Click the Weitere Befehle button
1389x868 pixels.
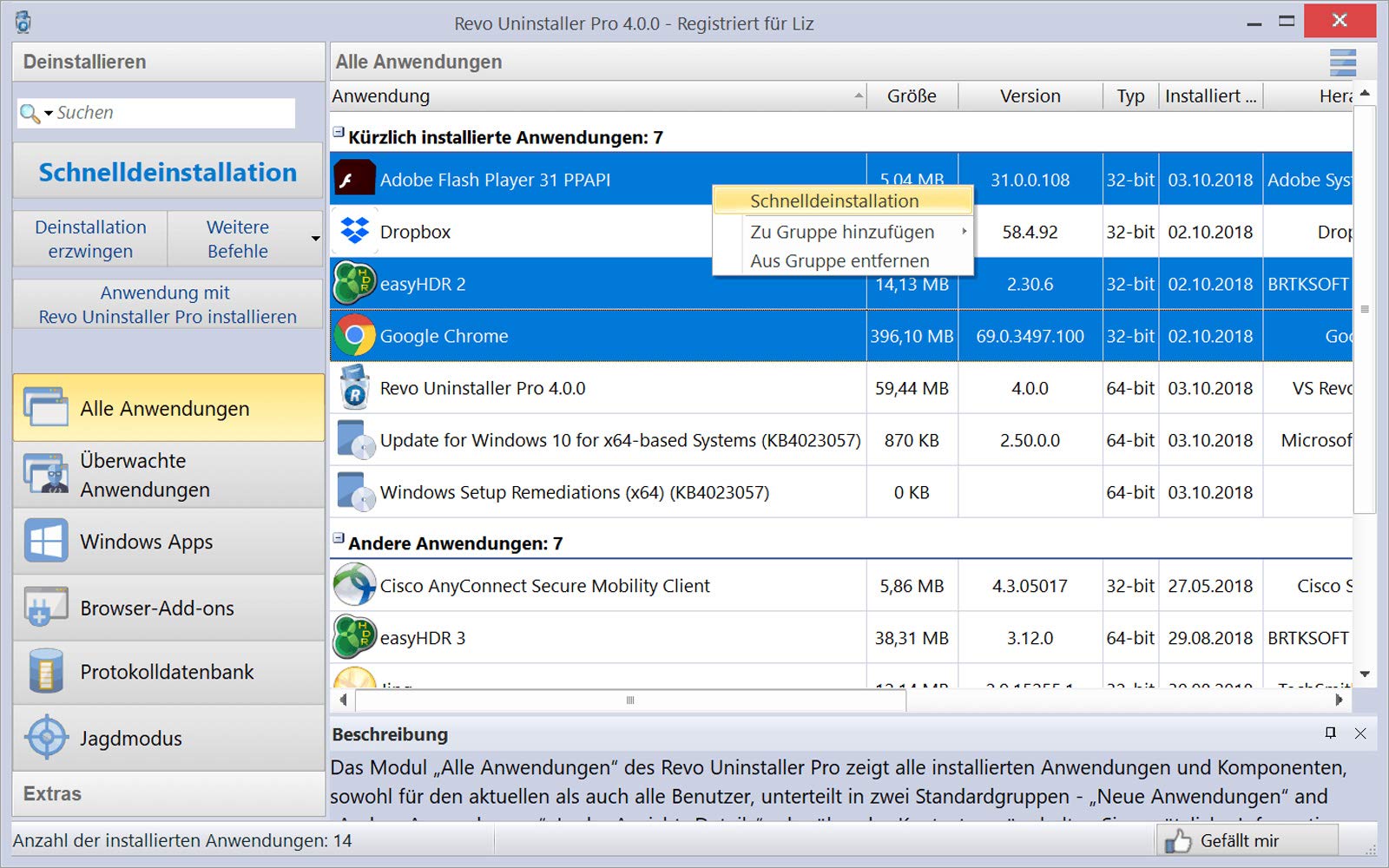point(237,239)
